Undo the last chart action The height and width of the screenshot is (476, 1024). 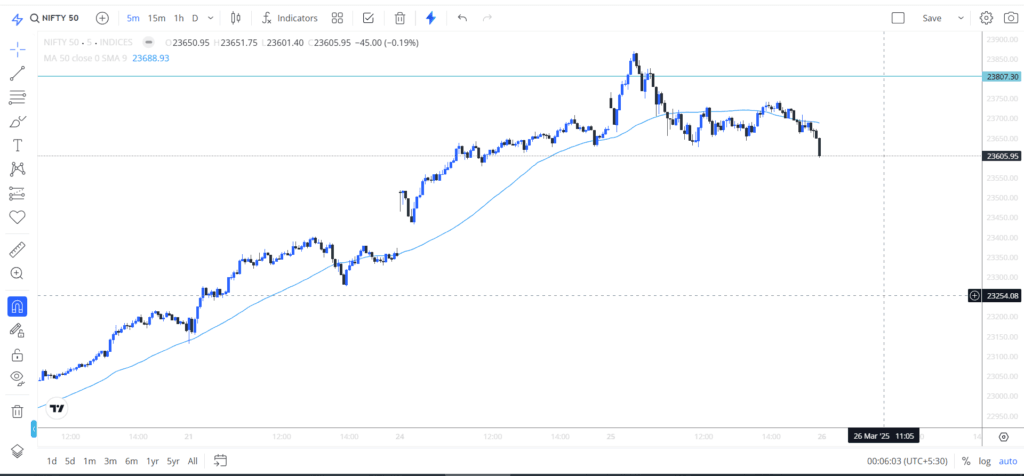(x=462, y=18)
